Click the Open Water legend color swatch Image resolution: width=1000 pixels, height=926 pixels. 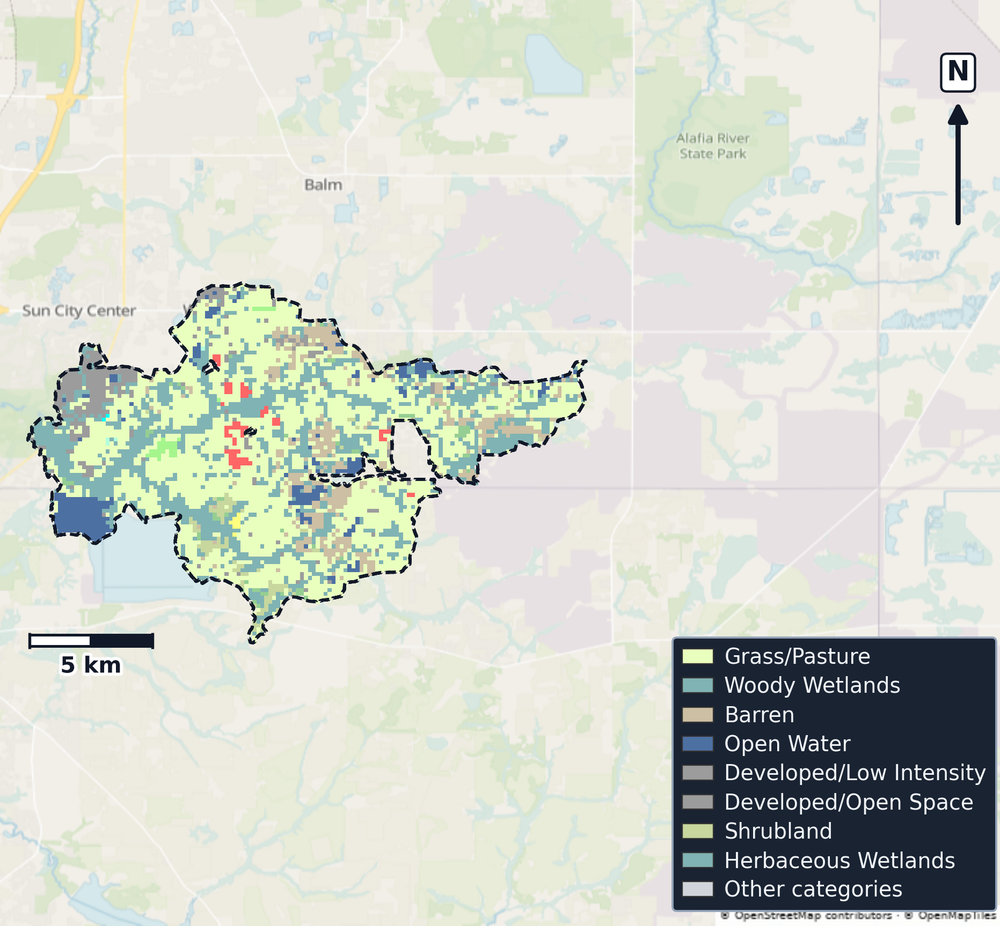click(x=697, y=744)
